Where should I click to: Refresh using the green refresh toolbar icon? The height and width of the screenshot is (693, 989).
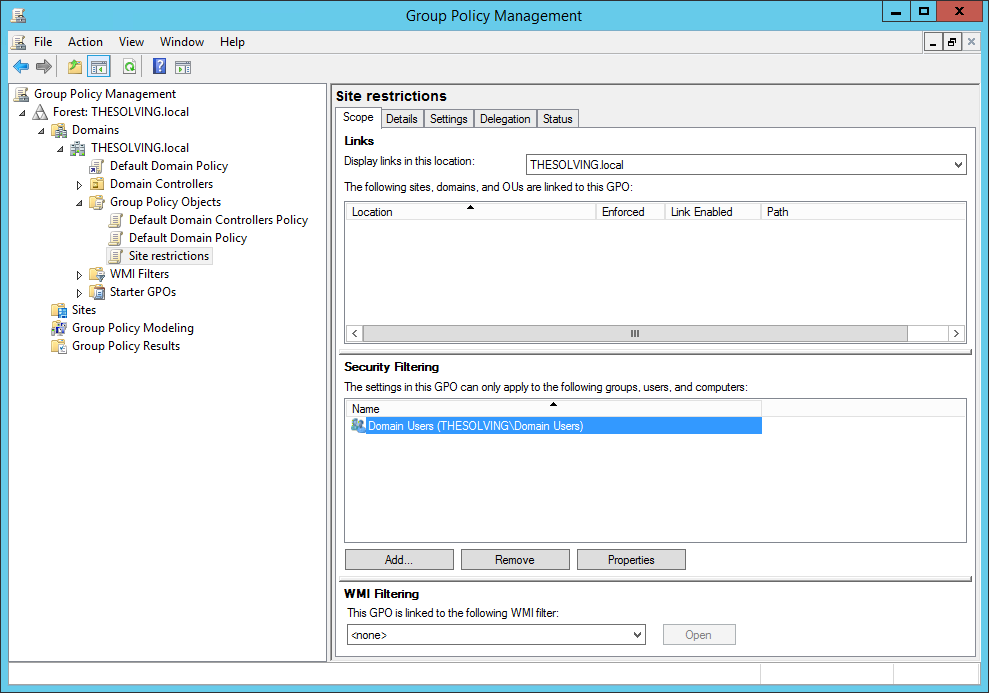click(129, 66)
